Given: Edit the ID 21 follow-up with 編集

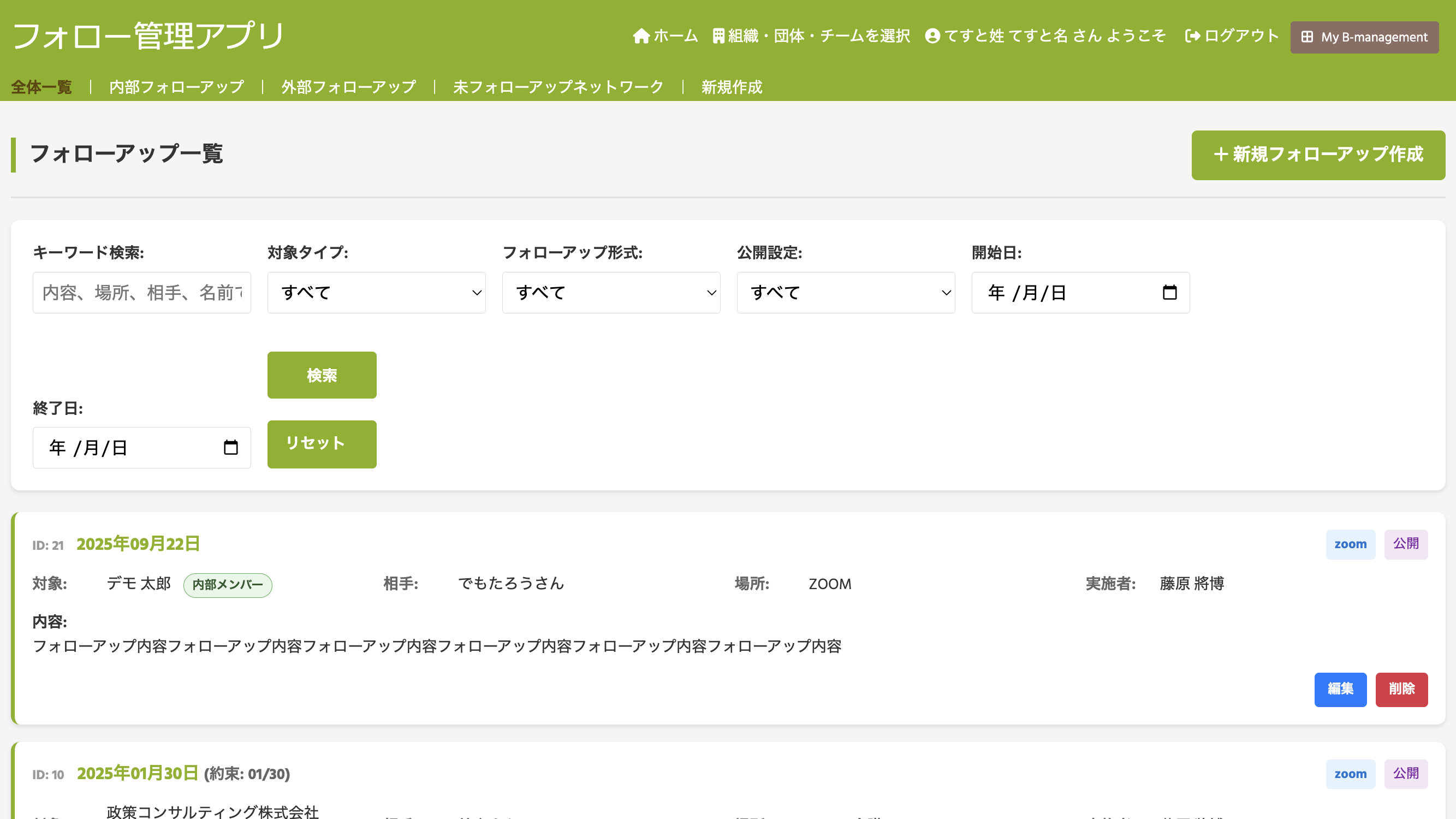Looking at the screenshot, I should click(1340, 690).
